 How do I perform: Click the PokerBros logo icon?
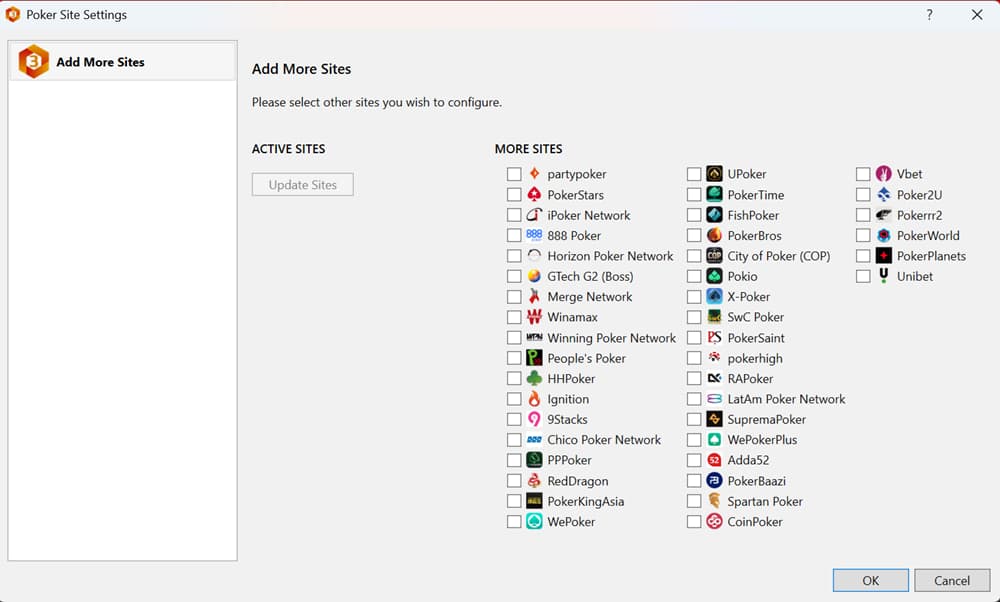[x=714, y=235]
